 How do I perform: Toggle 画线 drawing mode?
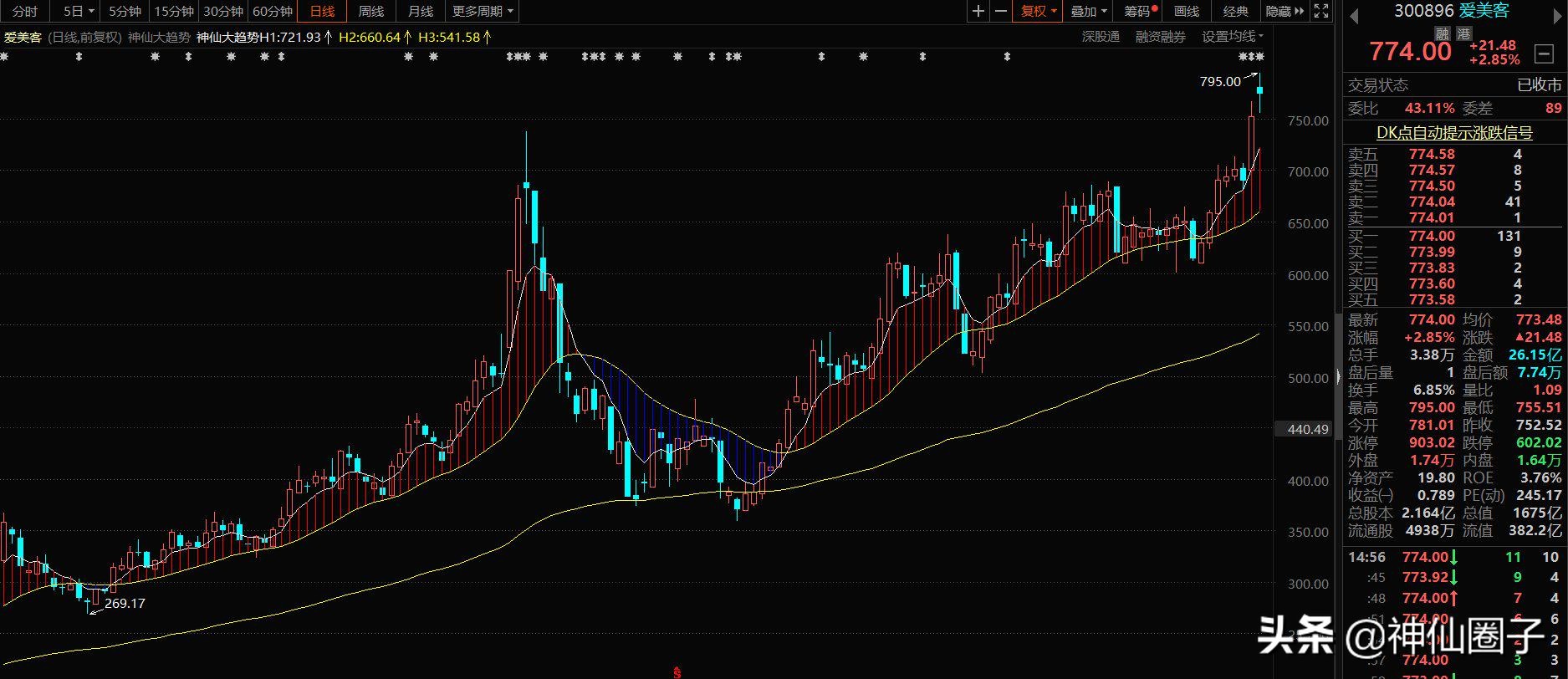point(1187,11)
